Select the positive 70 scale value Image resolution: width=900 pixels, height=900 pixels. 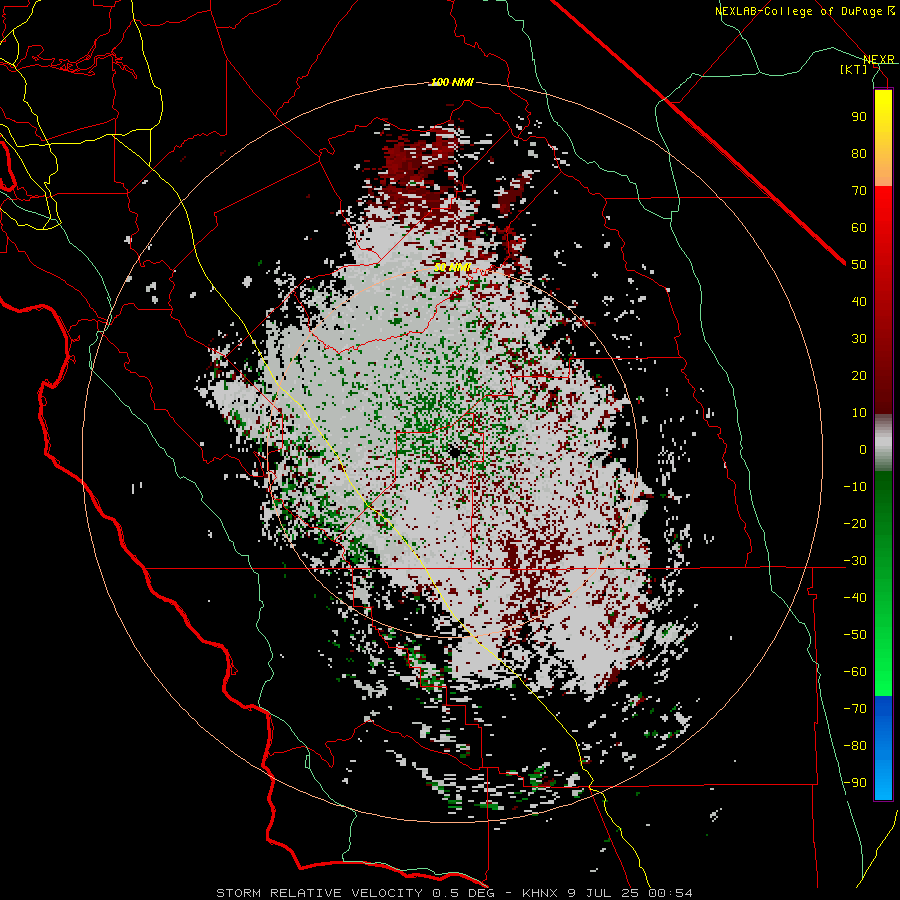point(859,191)
